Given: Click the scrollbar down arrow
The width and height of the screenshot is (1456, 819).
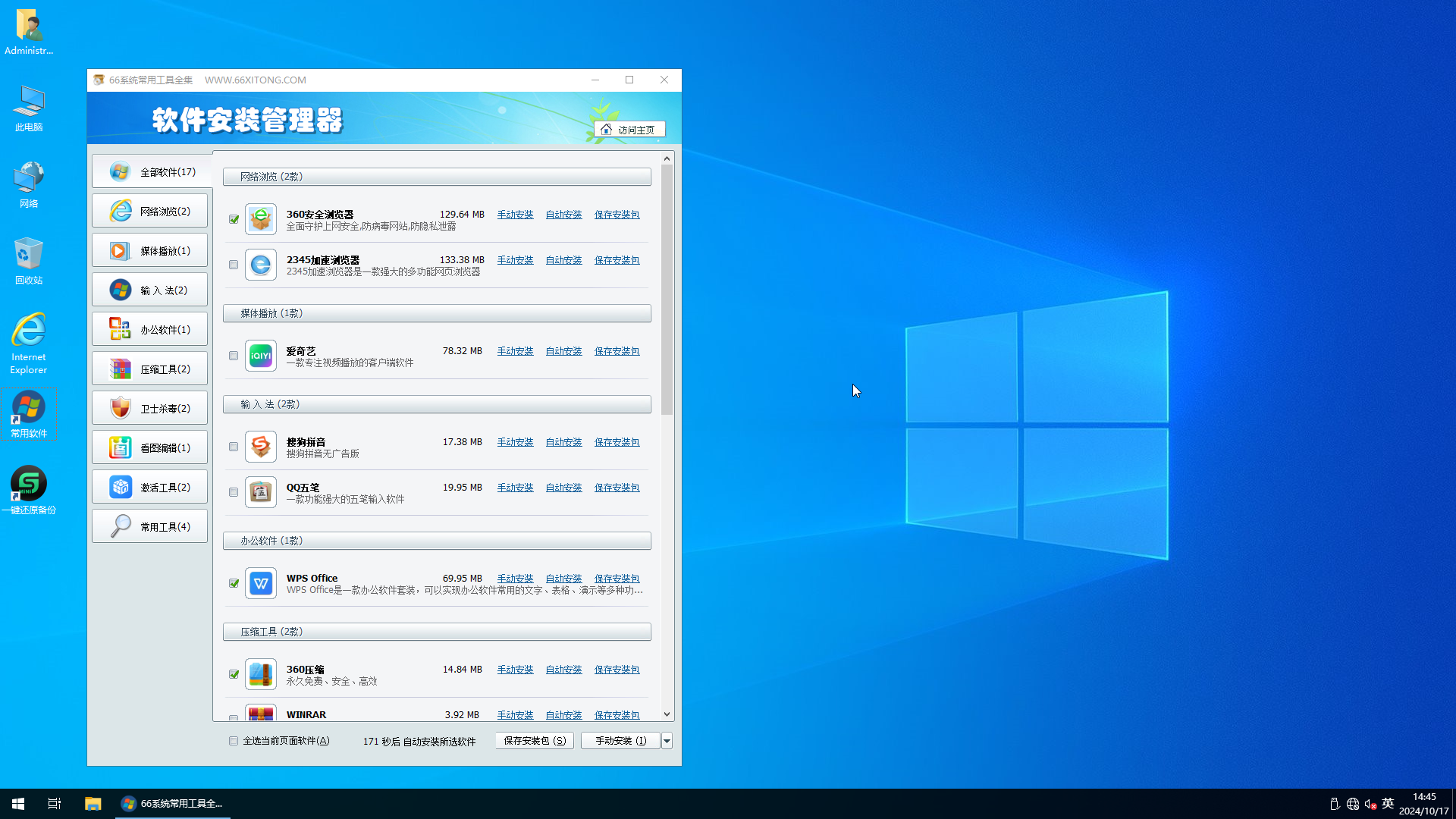Looking at the screenshot, I should [667, 714].
